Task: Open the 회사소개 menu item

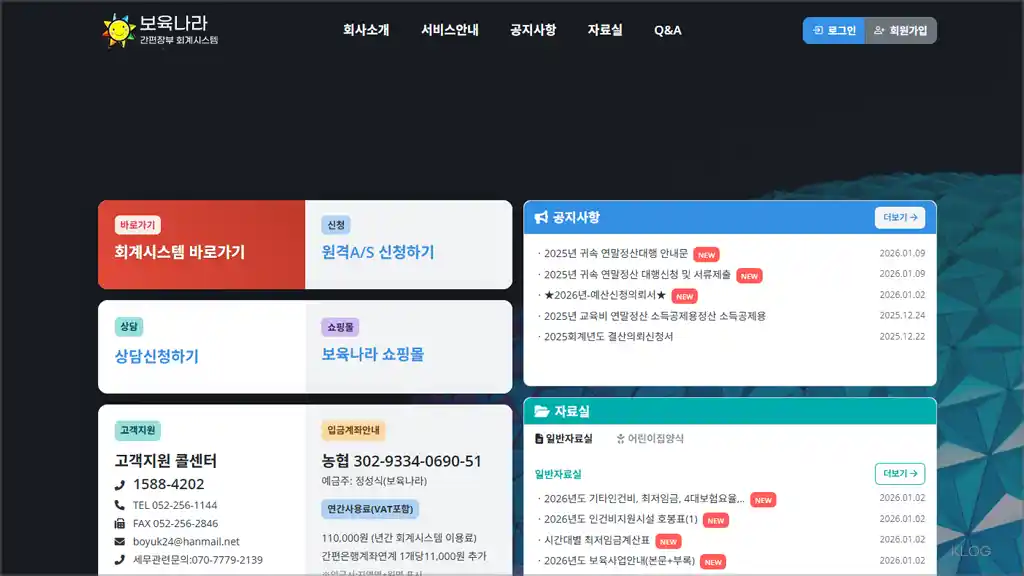Action: coord(364,30)
